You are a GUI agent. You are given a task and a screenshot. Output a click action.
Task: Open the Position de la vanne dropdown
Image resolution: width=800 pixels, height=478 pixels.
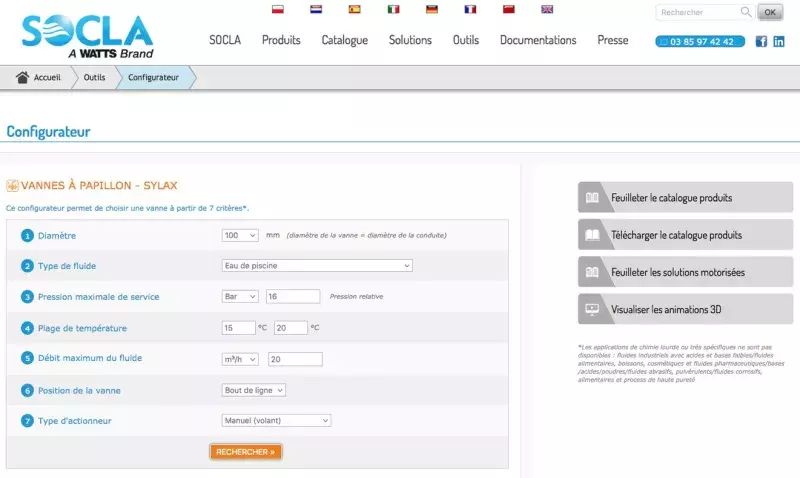coord(254,390)
